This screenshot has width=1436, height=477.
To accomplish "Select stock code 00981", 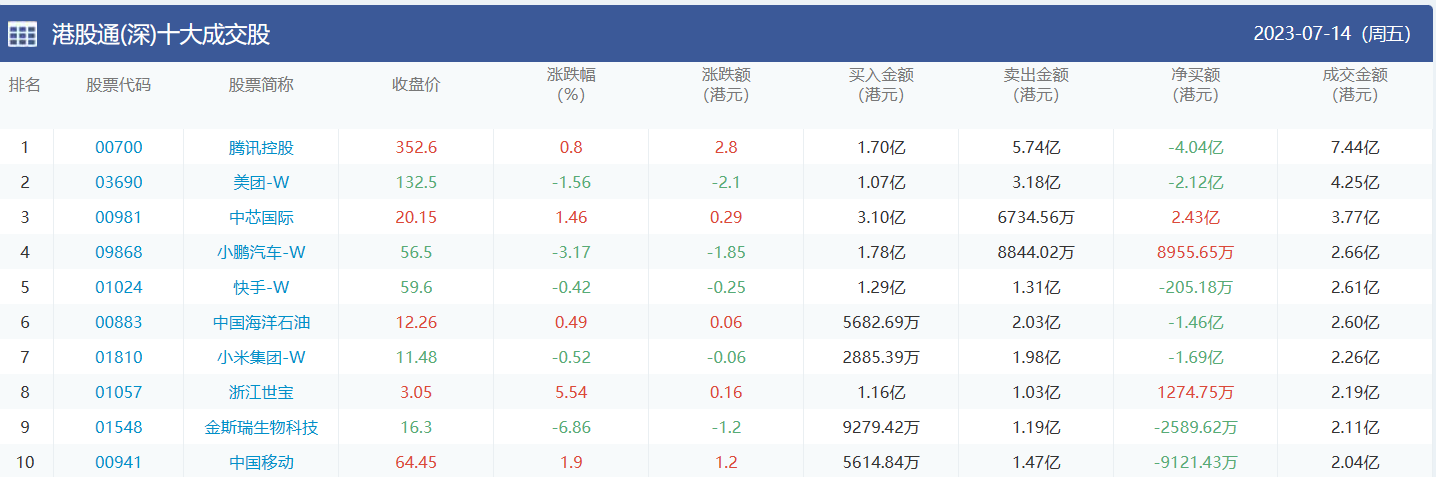I will pos(119,218).
